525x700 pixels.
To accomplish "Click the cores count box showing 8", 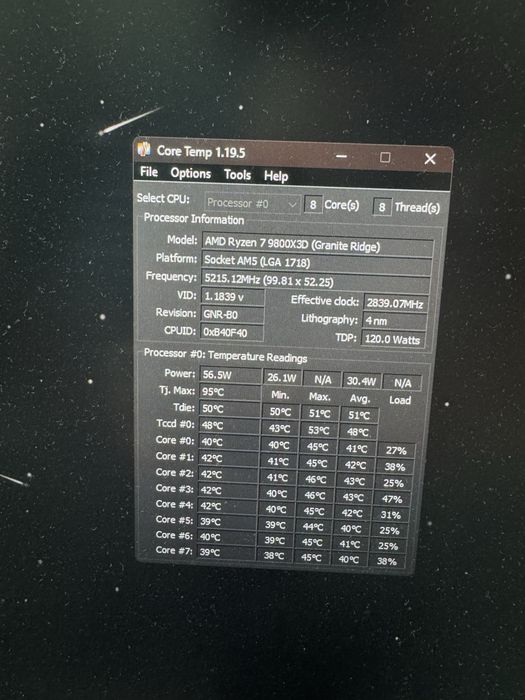I will 313,204.
